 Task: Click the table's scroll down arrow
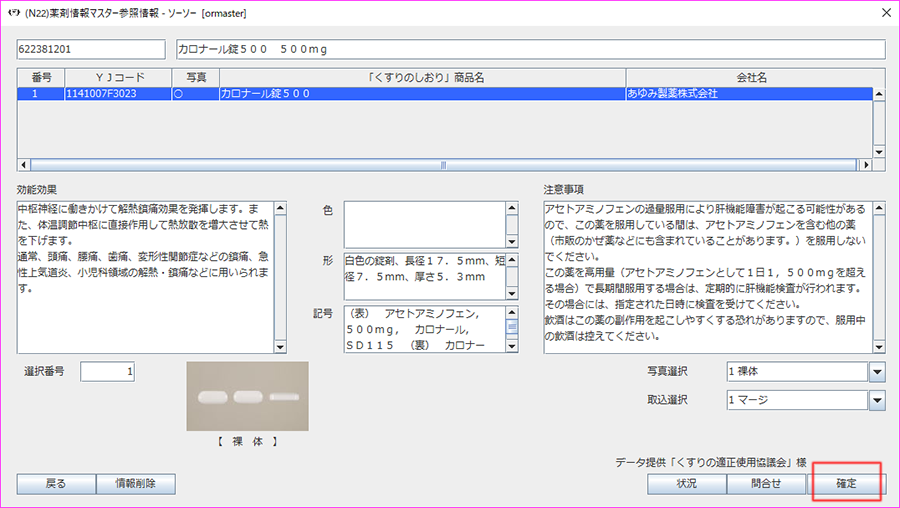879,152
